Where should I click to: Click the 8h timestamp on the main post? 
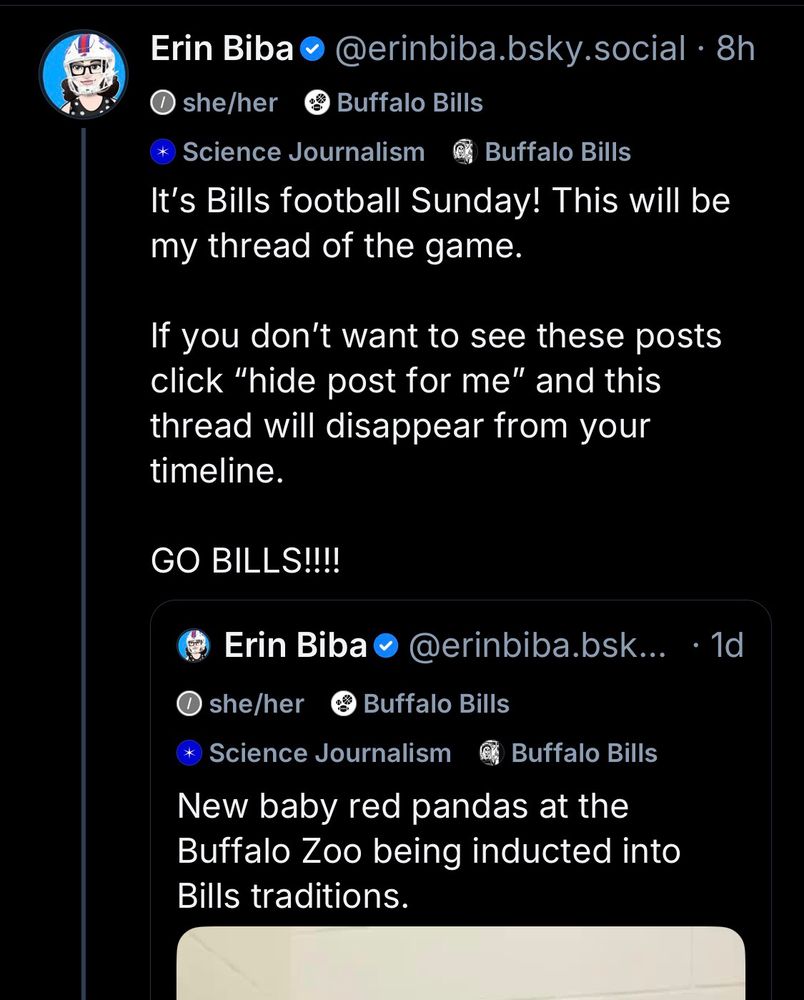(x=736, y=48)
